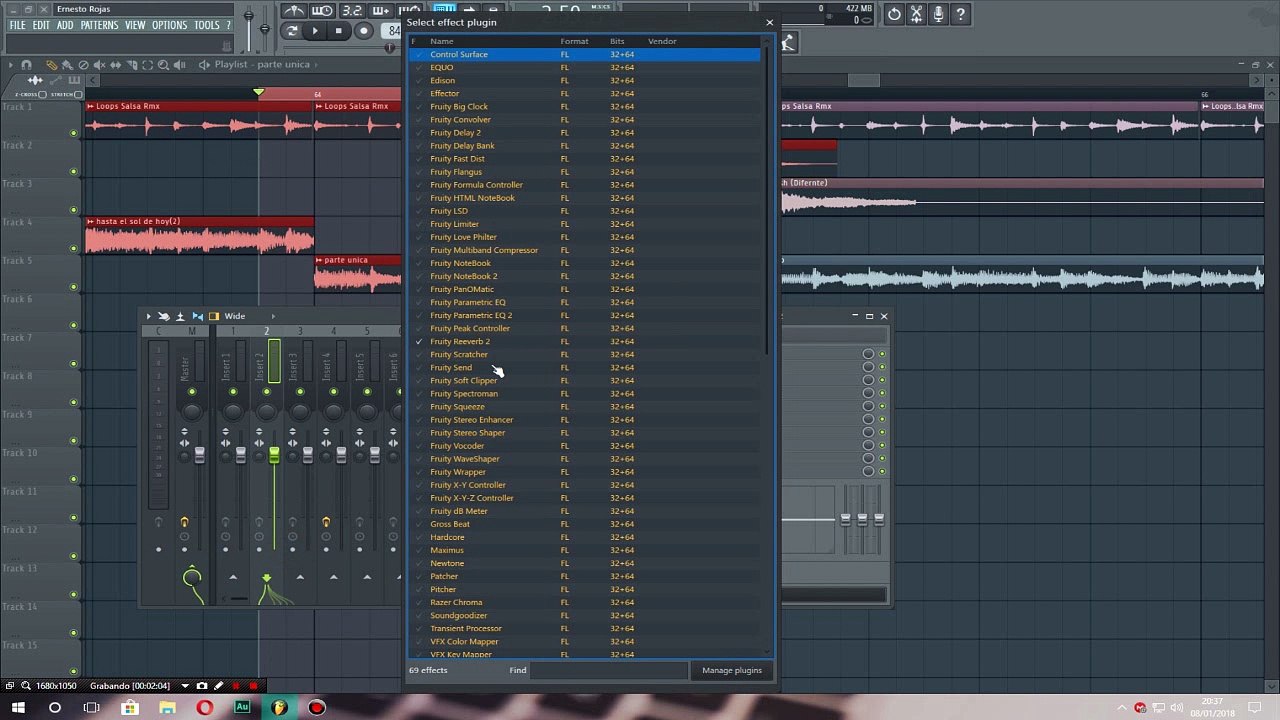Screen dimensions: 1280x720
Task: Open the FILE menu
Action: click(x=17, y=25)
